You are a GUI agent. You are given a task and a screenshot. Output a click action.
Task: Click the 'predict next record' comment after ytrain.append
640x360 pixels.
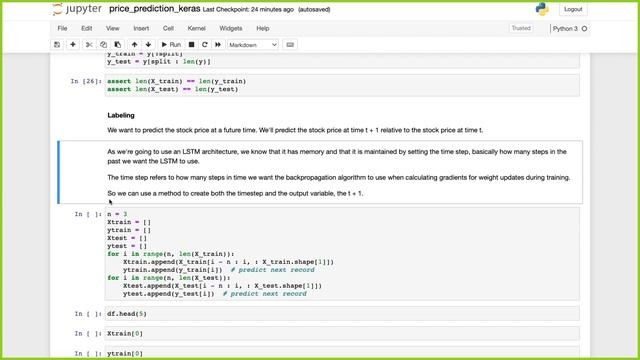pos(272,270)
